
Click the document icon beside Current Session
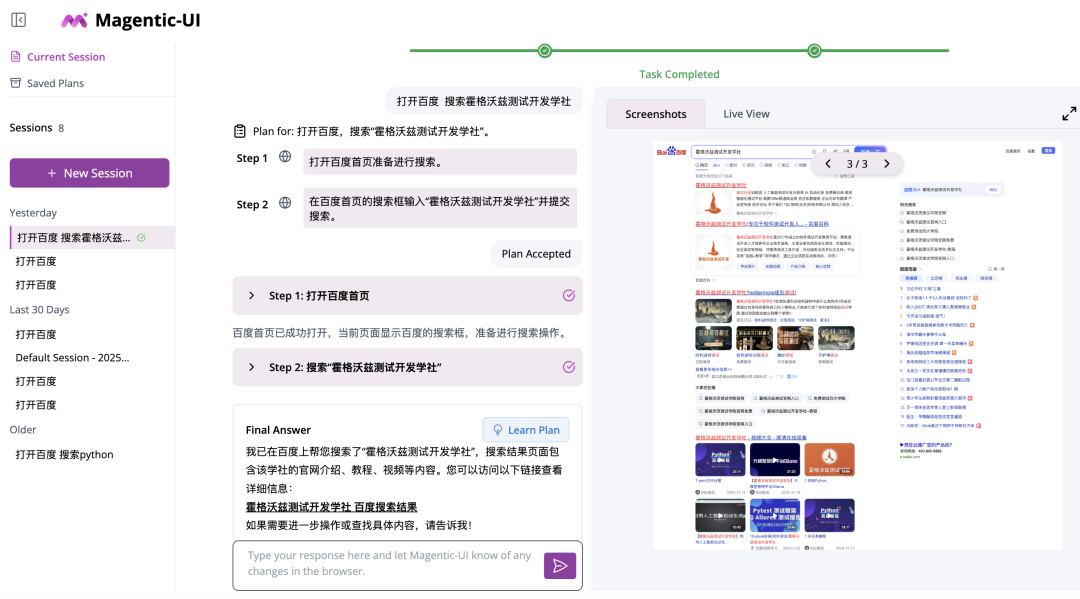(14, 56)
